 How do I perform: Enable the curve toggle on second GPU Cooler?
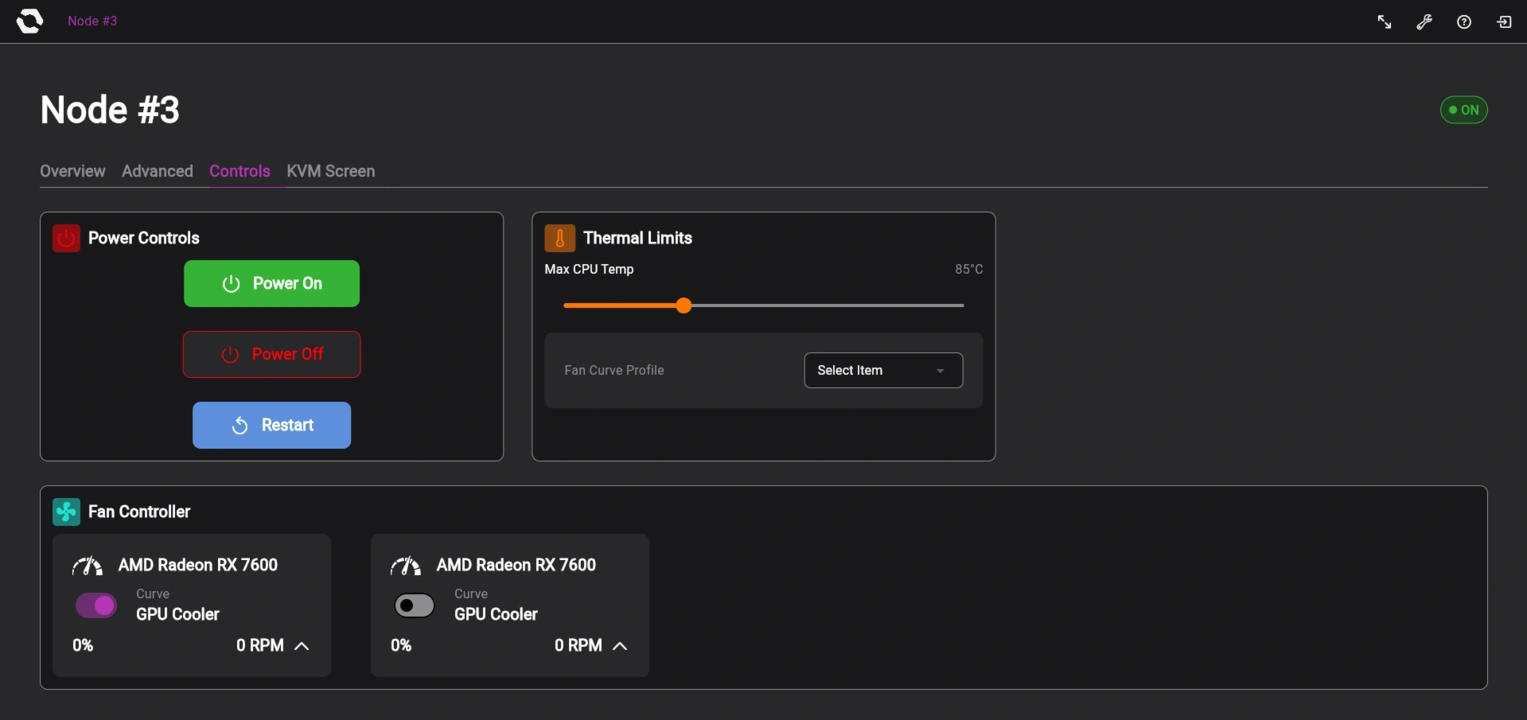[413, 605]
